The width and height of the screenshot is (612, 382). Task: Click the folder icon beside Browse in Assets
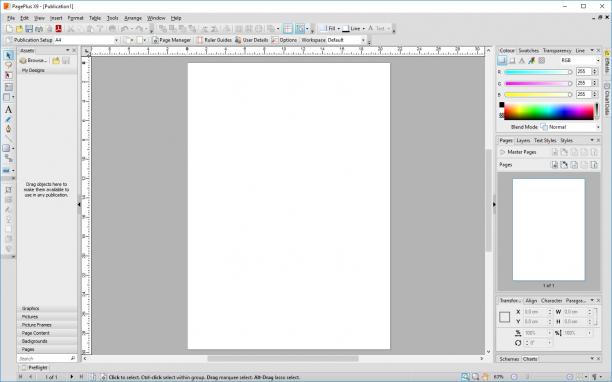pyautogui.click(x=56, y=60)
